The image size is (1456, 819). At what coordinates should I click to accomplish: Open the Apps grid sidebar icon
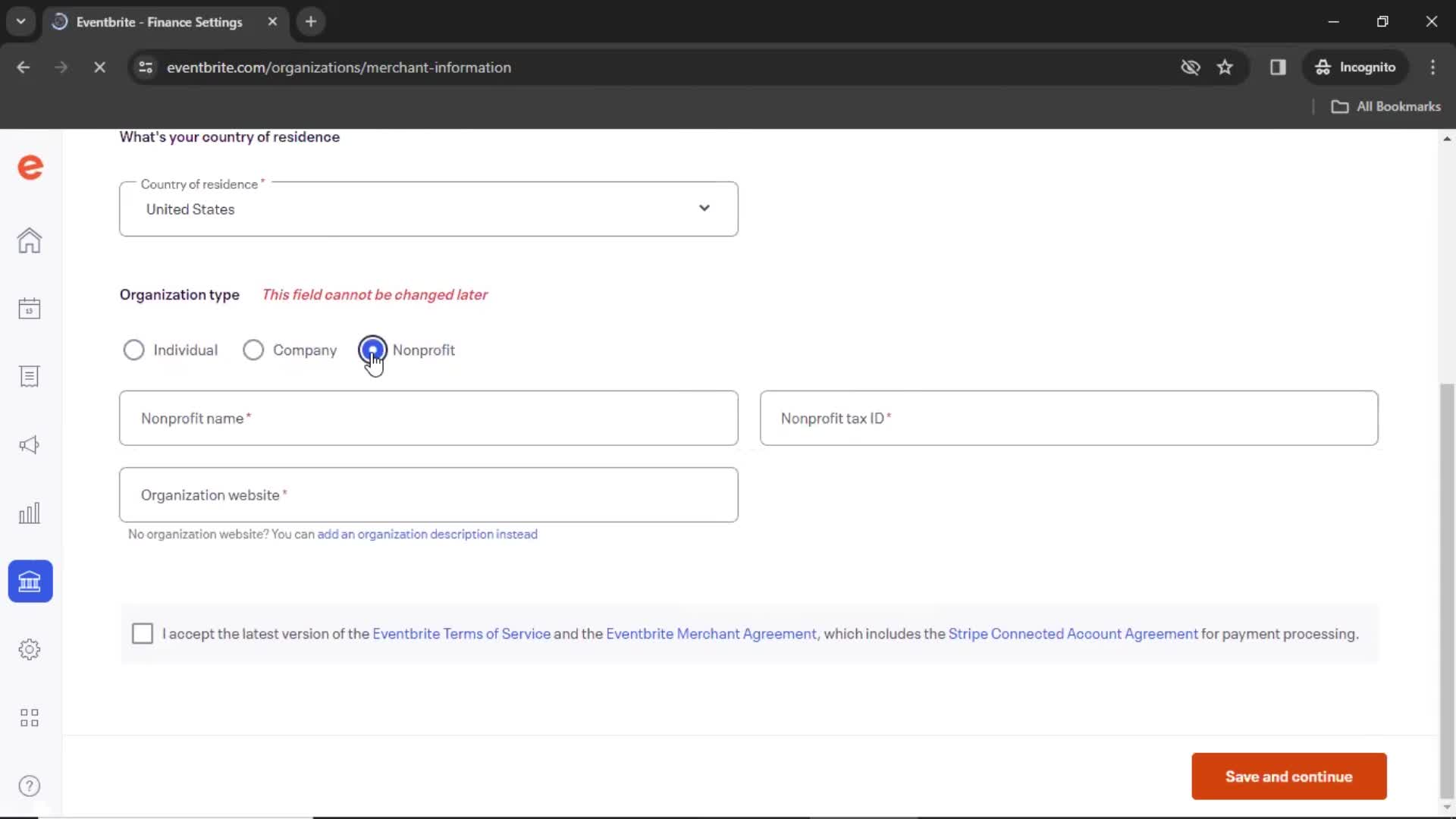pyautogui.click(x=30, y=718)
